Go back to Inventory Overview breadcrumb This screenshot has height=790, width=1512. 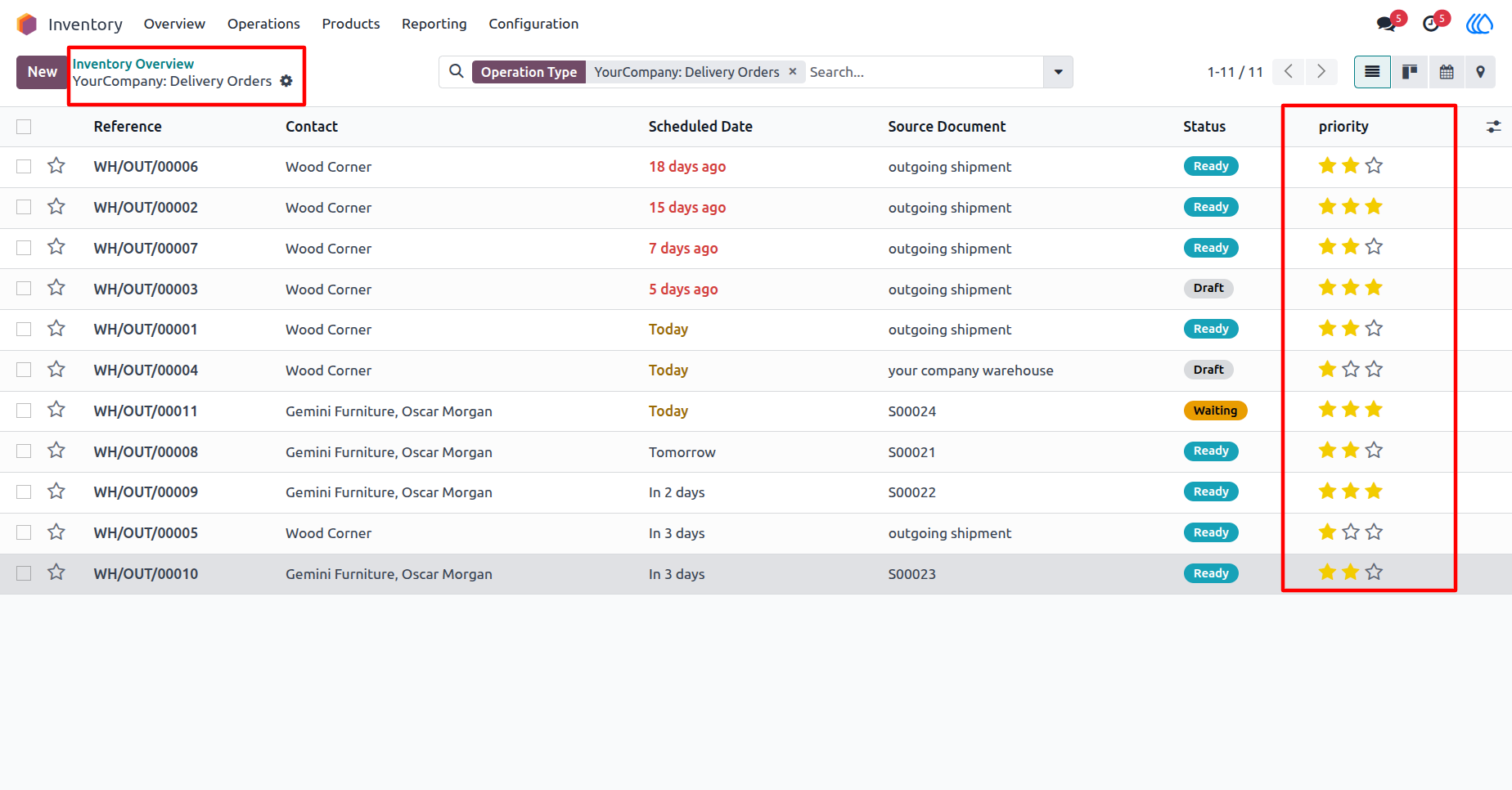point(133,64)
